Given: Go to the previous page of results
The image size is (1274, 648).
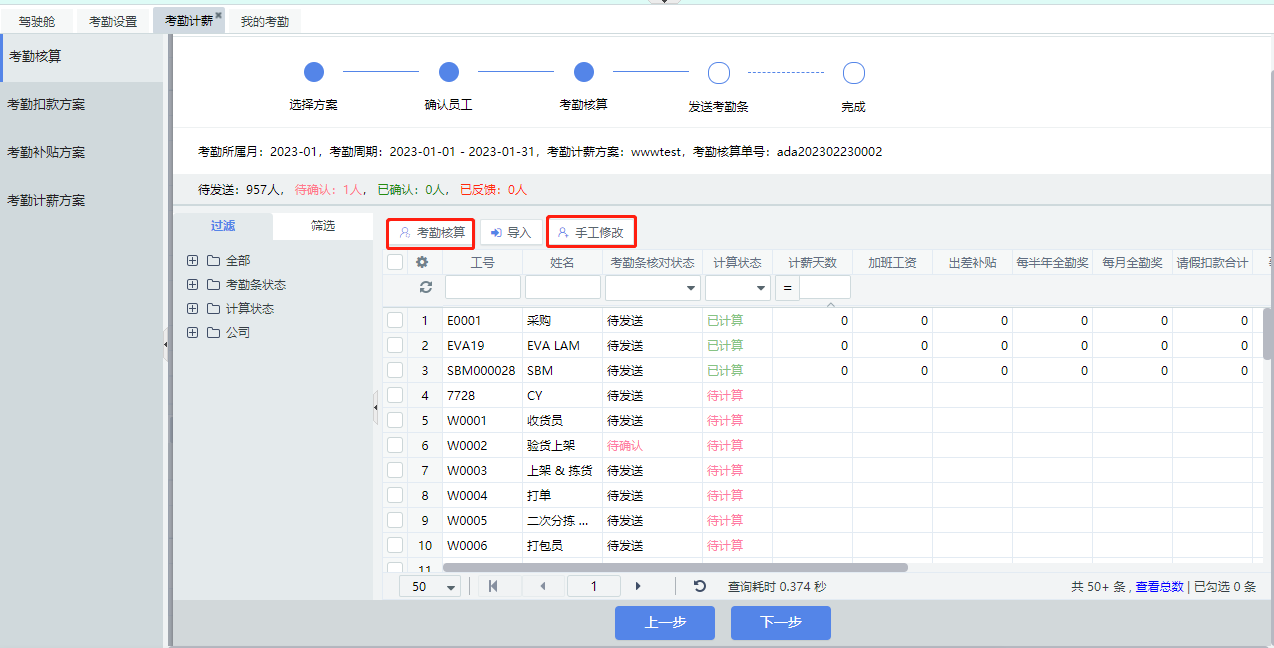Looking at the screenshot, I should point(543,586).
